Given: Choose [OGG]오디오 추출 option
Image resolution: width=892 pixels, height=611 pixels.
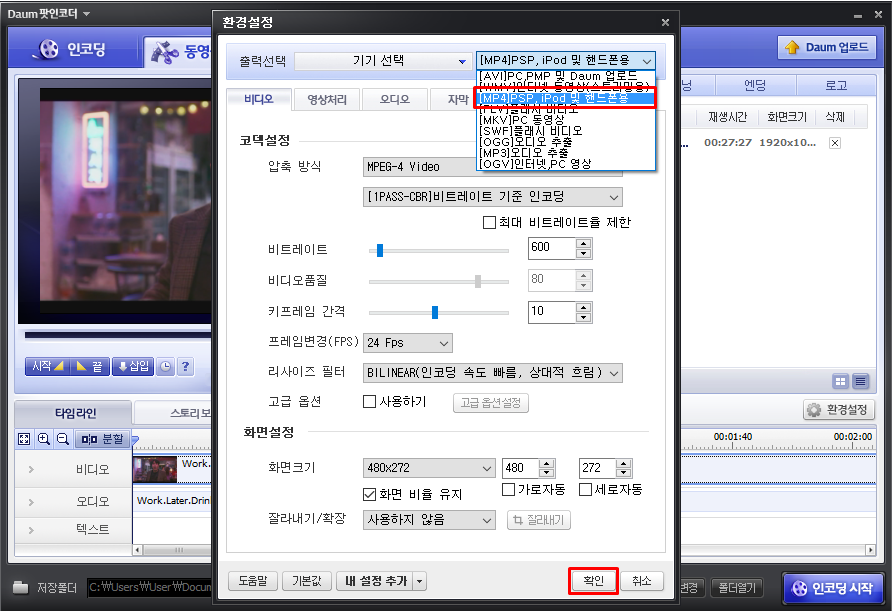Looking at the screenshot, I should point(565,142).
